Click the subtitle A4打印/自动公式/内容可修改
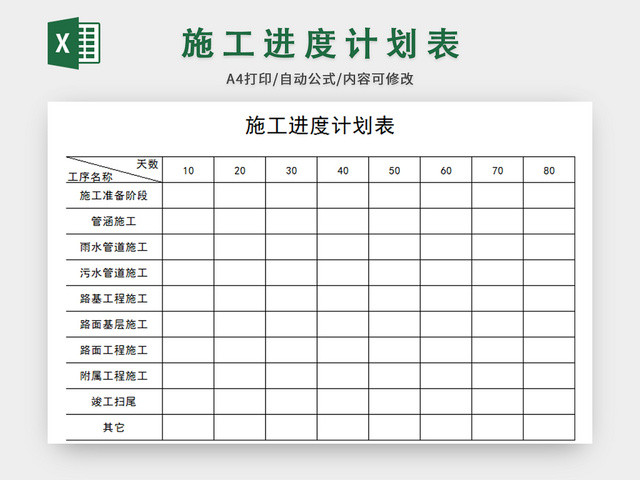Viewport: 640px width, 480px height. (320, 79)
